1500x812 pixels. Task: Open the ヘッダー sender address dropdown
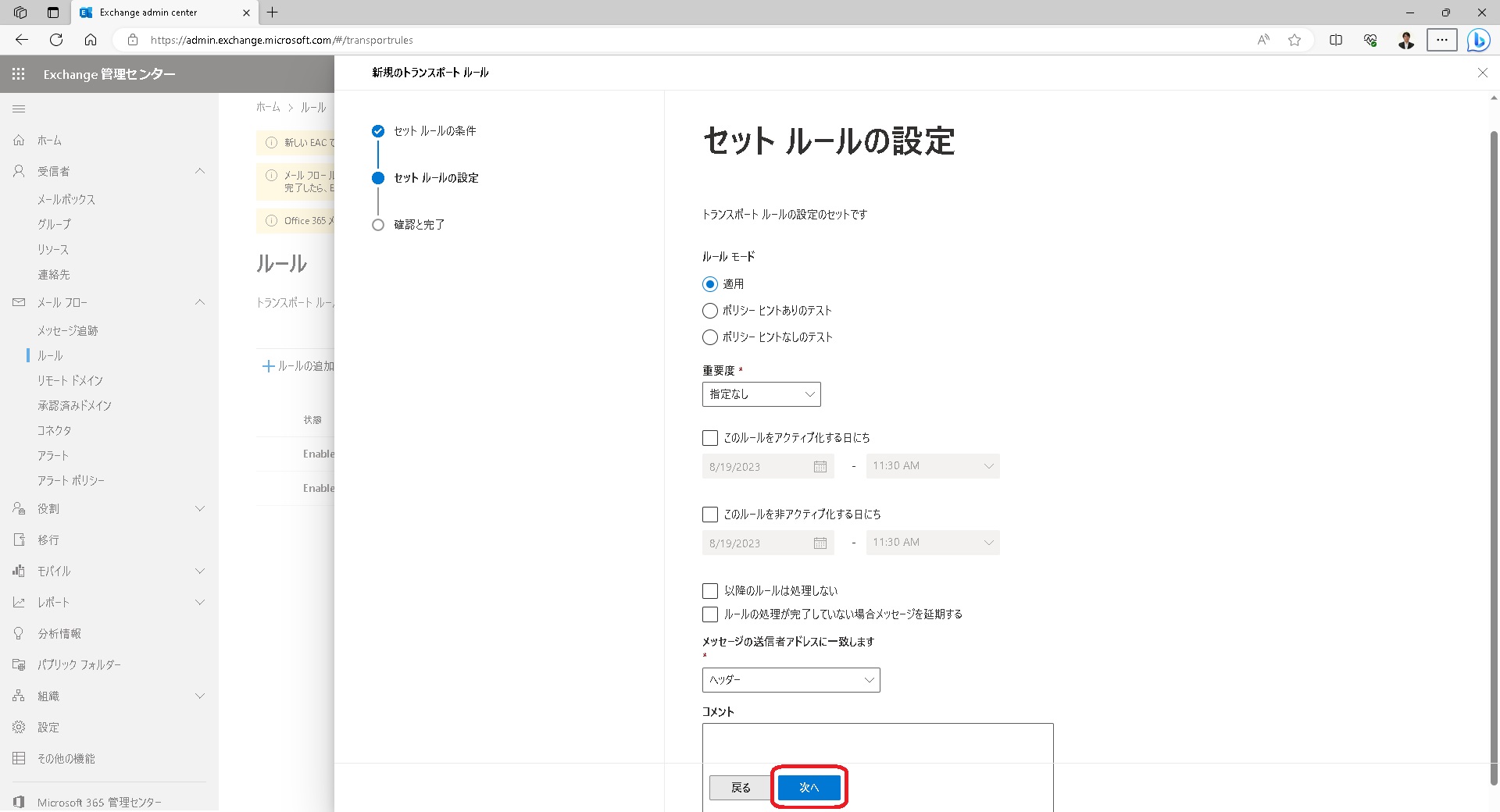point(791,680)
